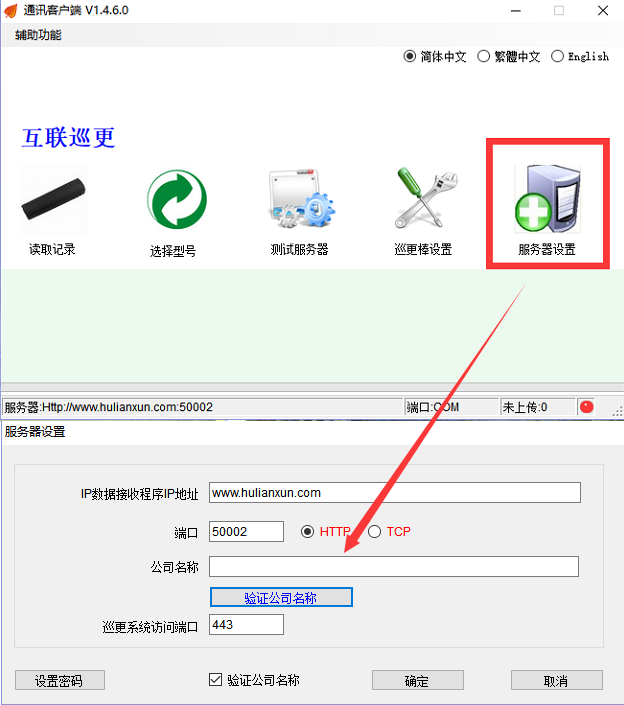Image resolution: width=624 pixels, height=705 pixels.
Task: Select 繁體中文 language radio button
Action: [x=483, y=56]
